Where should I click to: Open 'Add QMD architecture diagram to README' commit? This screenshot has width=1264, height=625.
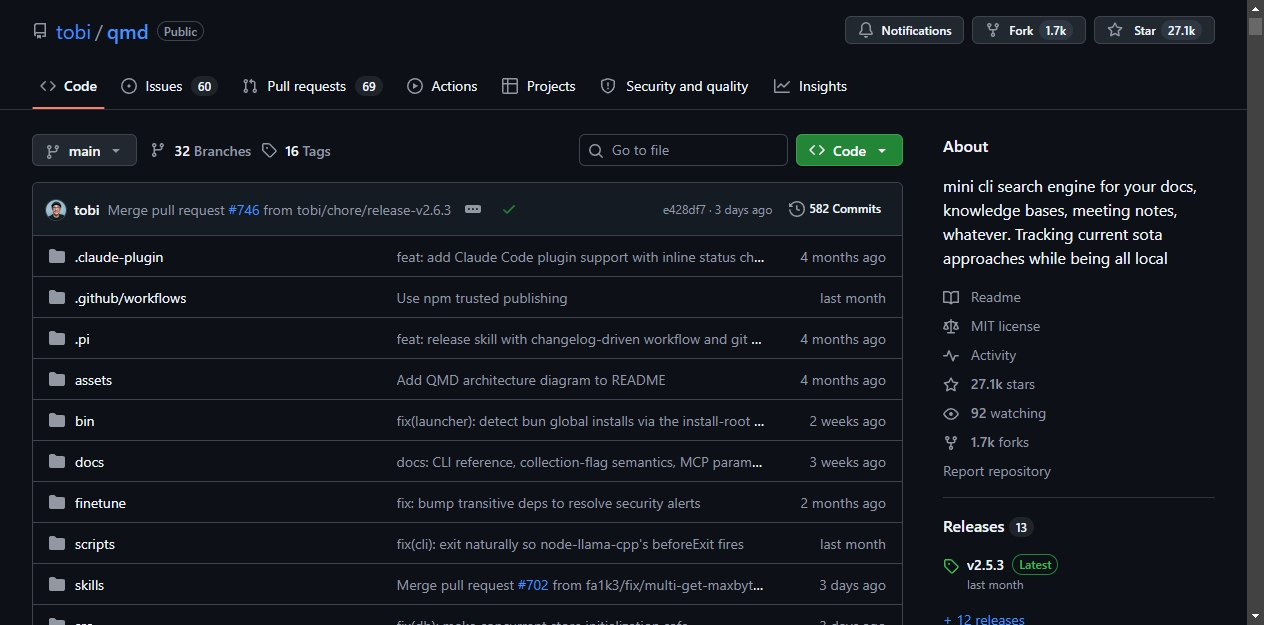pos(531,380)
